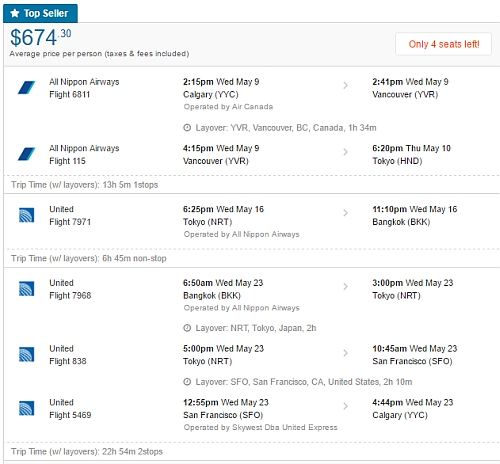Click the All Nippon Airways logo for Flight 6811
This screenshot has width=500, height=464.
coord(26,88)
